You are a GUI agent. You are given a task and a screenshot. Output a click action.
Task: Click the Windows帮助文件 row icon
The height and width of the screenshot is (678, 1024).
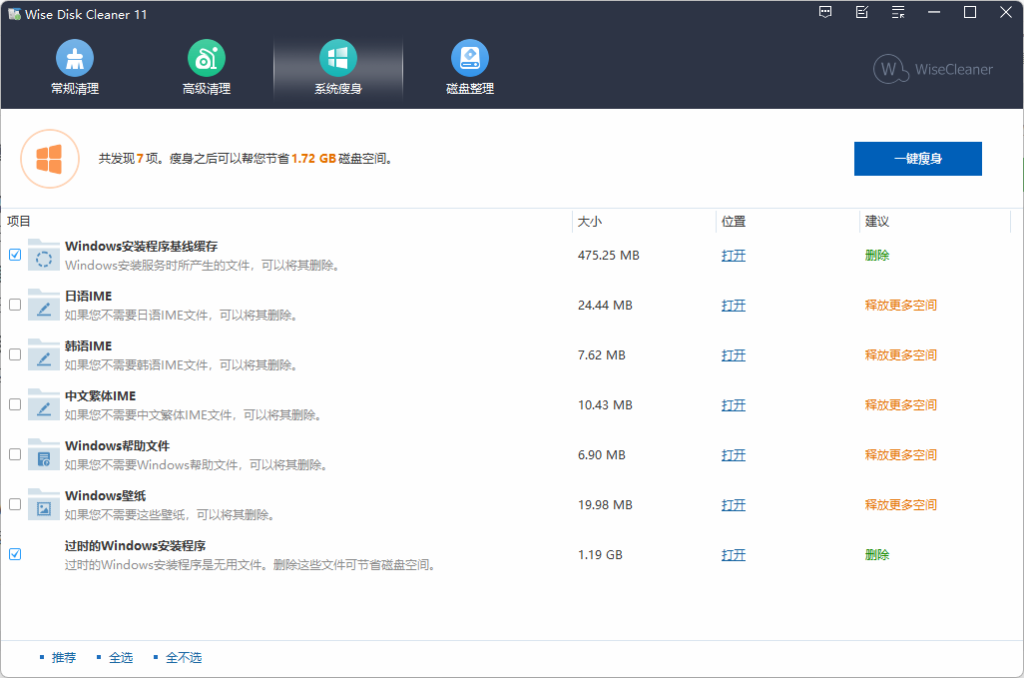click(42, 454)
